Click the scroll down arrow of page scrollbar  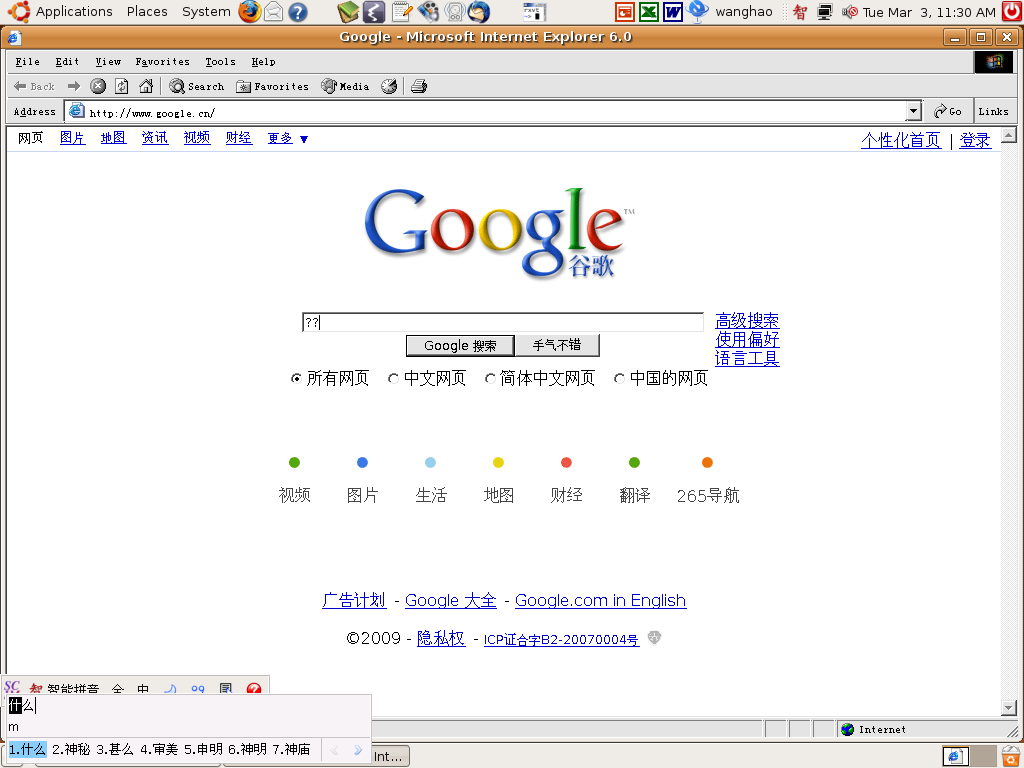[1008, 708]
